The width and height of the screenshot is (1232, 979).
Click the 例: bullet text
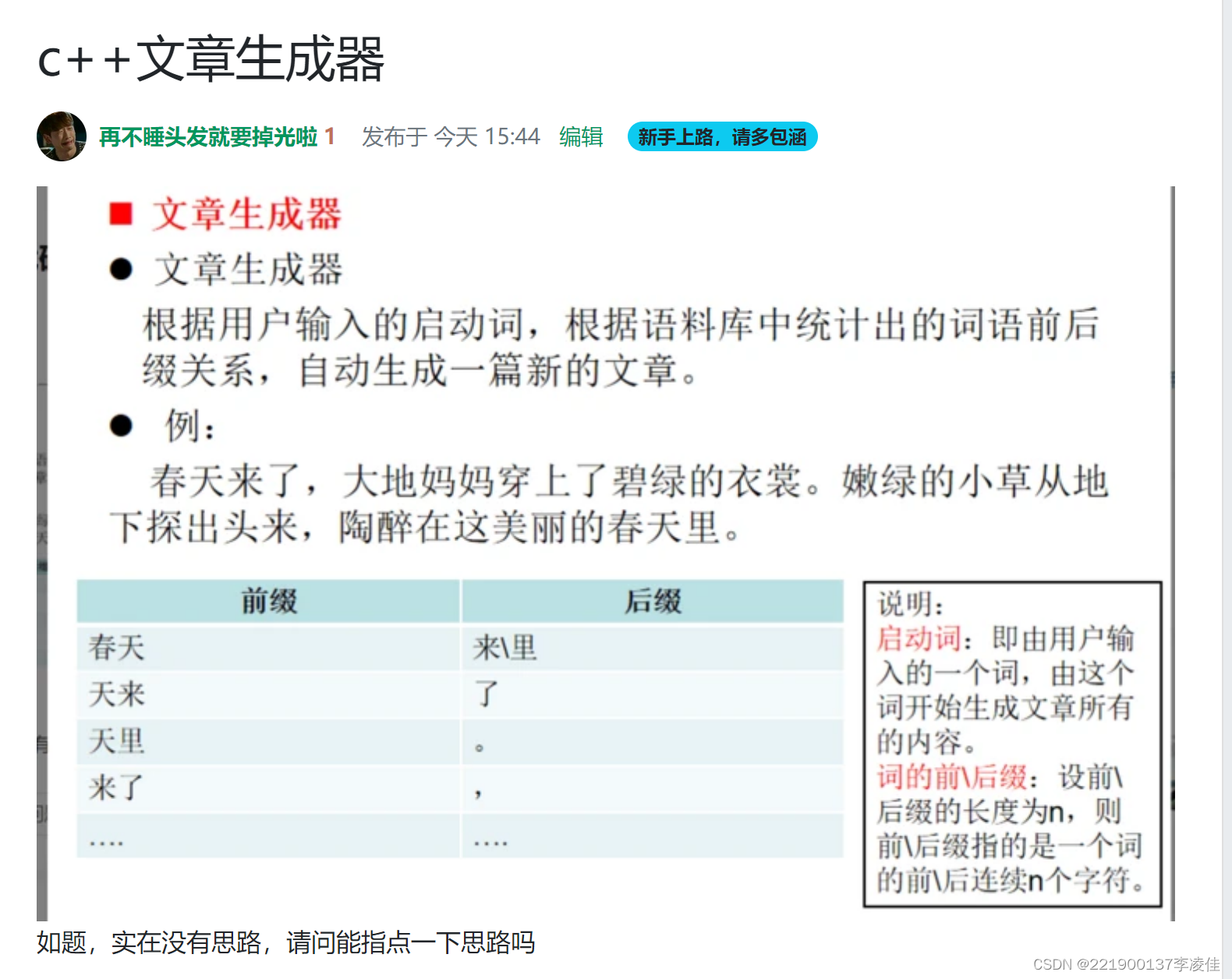pos(189,426)
